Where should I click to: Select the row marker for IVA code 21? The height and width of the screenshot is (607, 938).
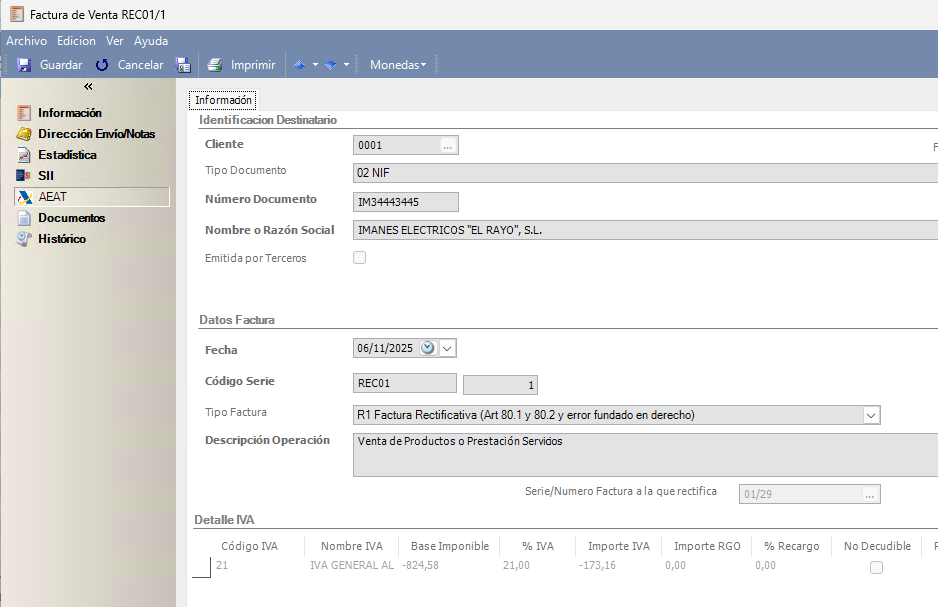(201, 567)
